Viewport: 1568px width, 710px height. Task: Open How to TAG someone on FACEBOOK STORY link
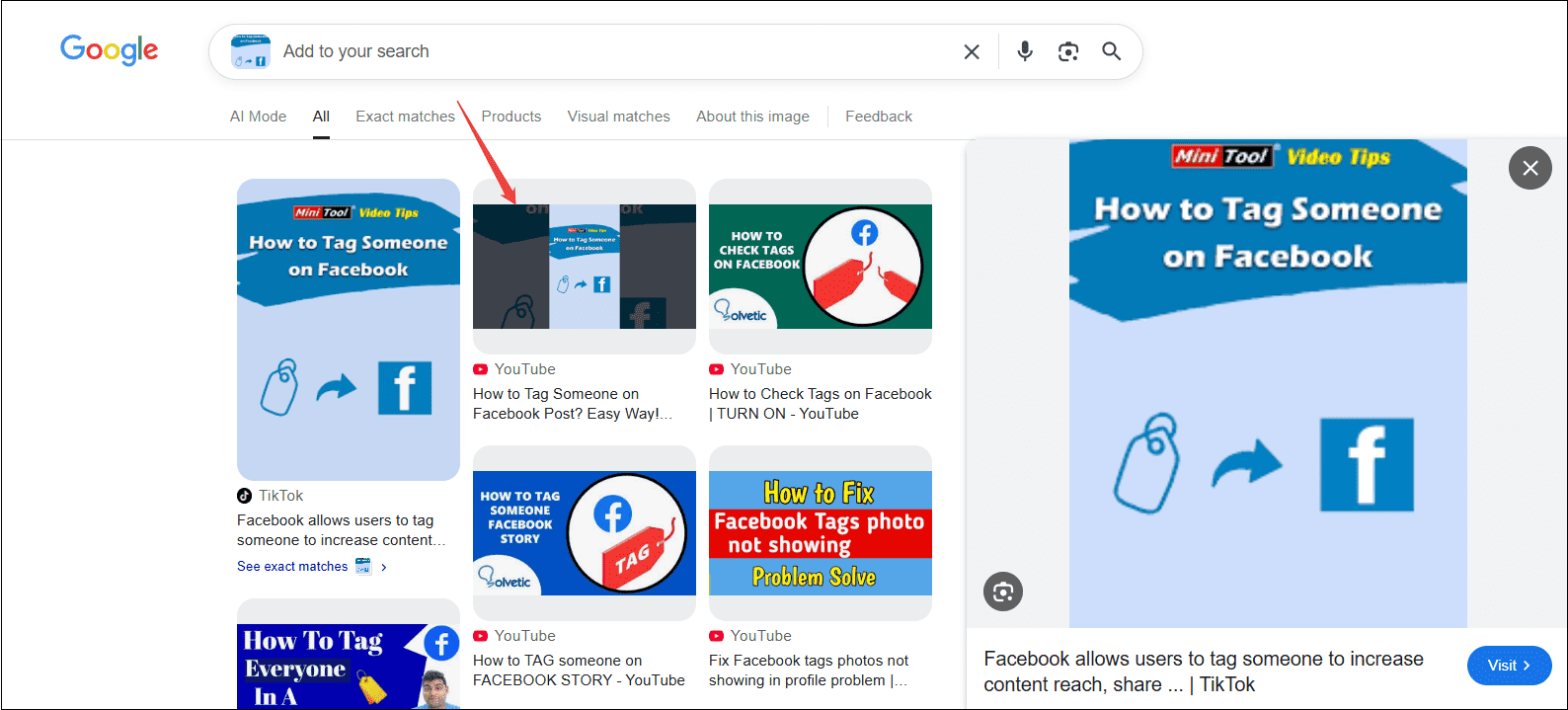click(x=579, y=671)
